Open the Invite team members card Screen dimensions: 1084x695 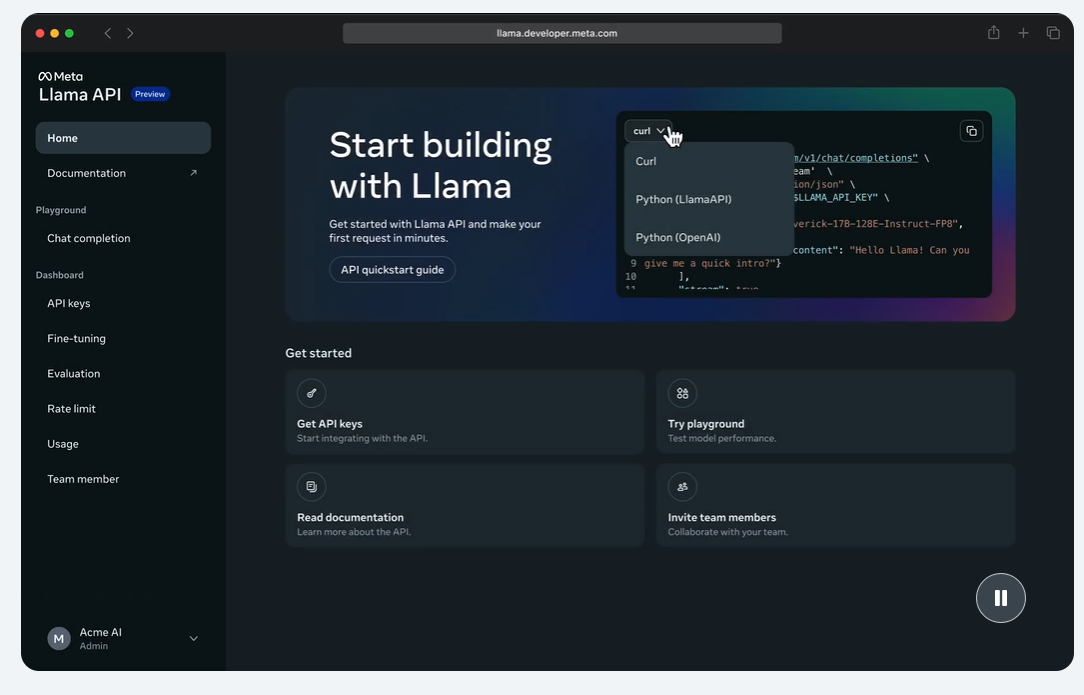coord(835,506)
